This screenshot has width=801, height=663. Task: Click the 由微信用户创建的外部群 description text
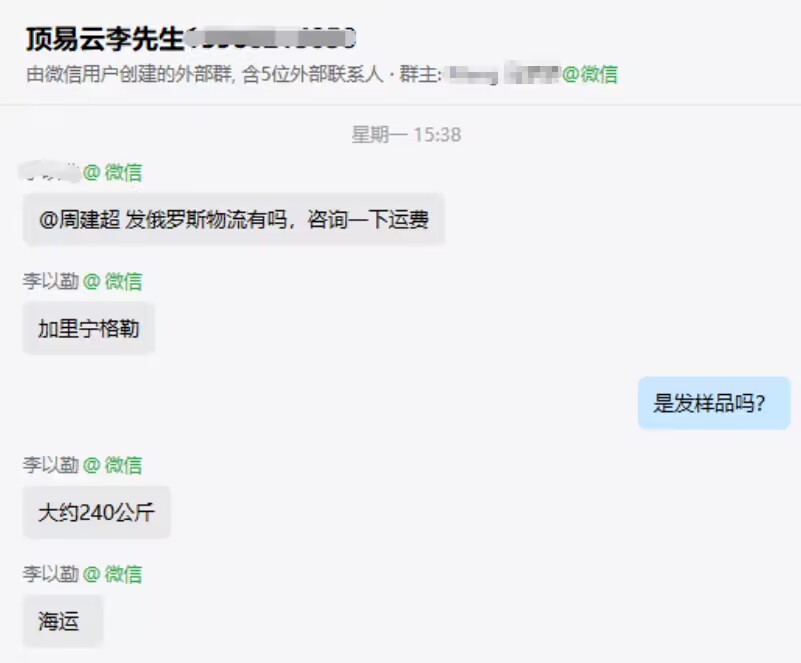pyautogui.click(x=130, y=75)
